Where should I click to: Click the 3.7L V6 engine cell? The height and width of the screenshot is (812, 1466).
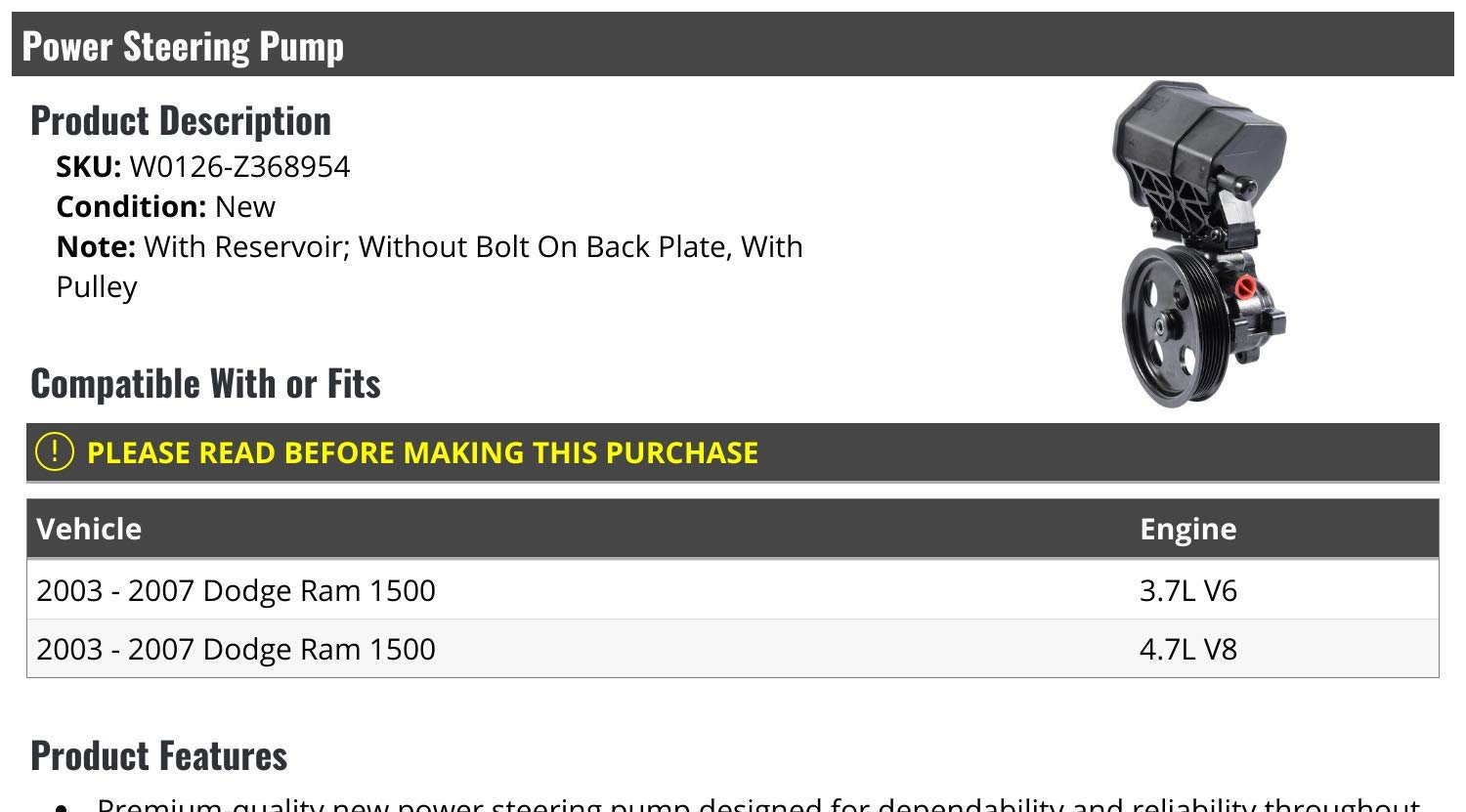(x=1187, y=590)
